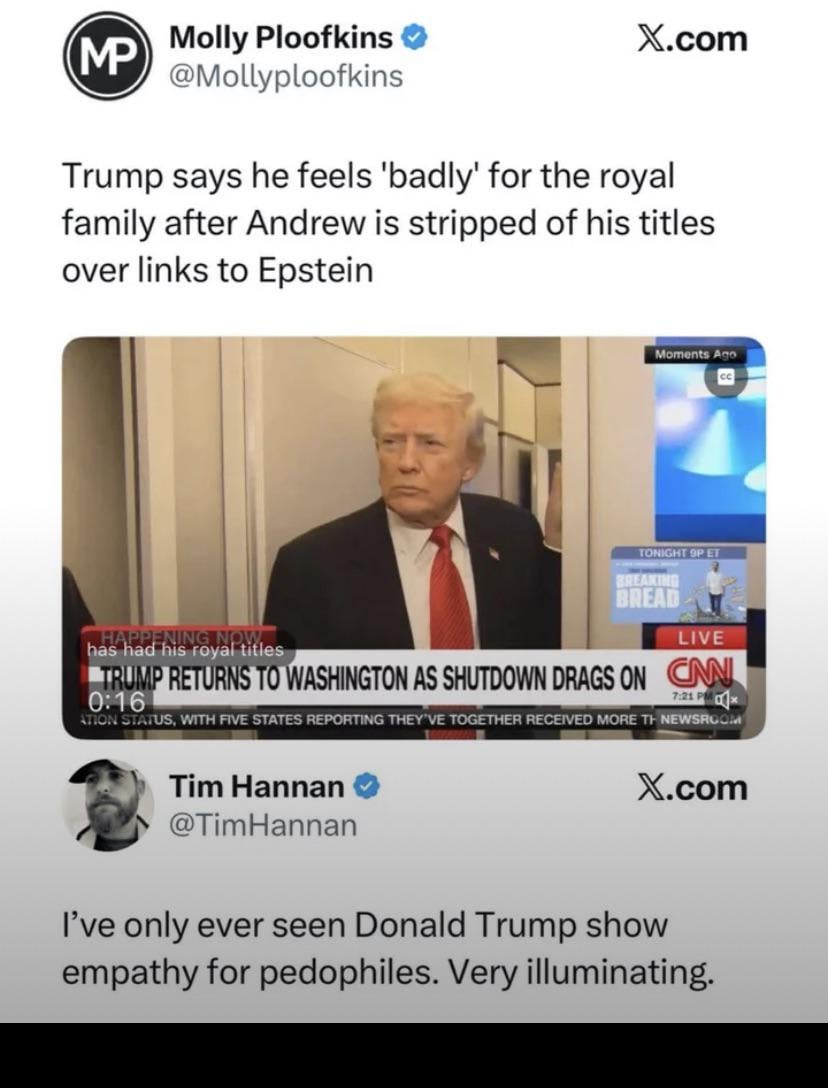The height and width of the screenshot is (1088, 828).
Task: Open the Tim Hannan display name
Action: [257, 786]
